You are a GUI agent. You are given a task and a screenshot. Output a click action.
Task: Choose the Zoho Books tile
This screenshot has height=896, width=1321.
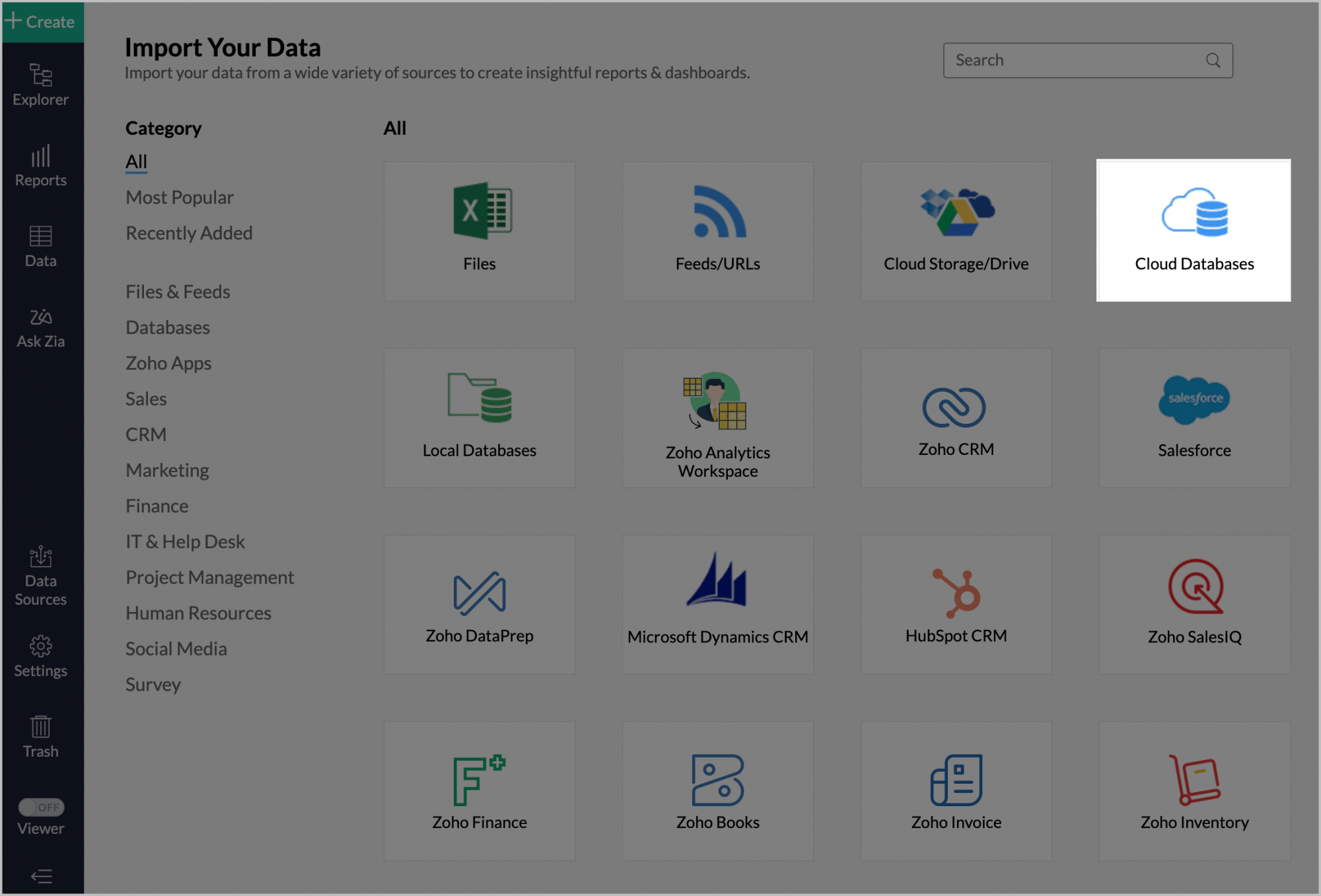pyautogui.click(x=718, y=791)
